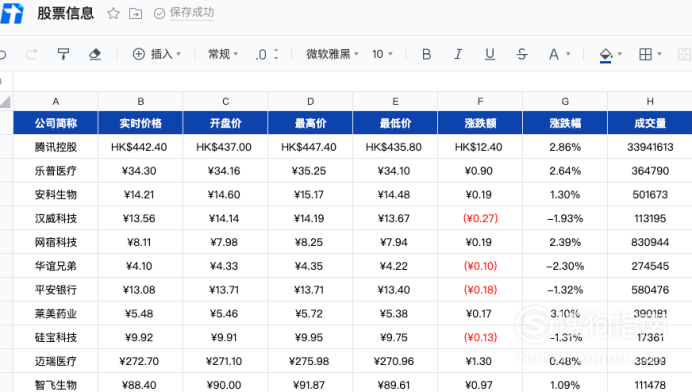The width and height of the screenshot is (692, 392).
Task: Click the fill color bucket icon
Action: (606, 55)
